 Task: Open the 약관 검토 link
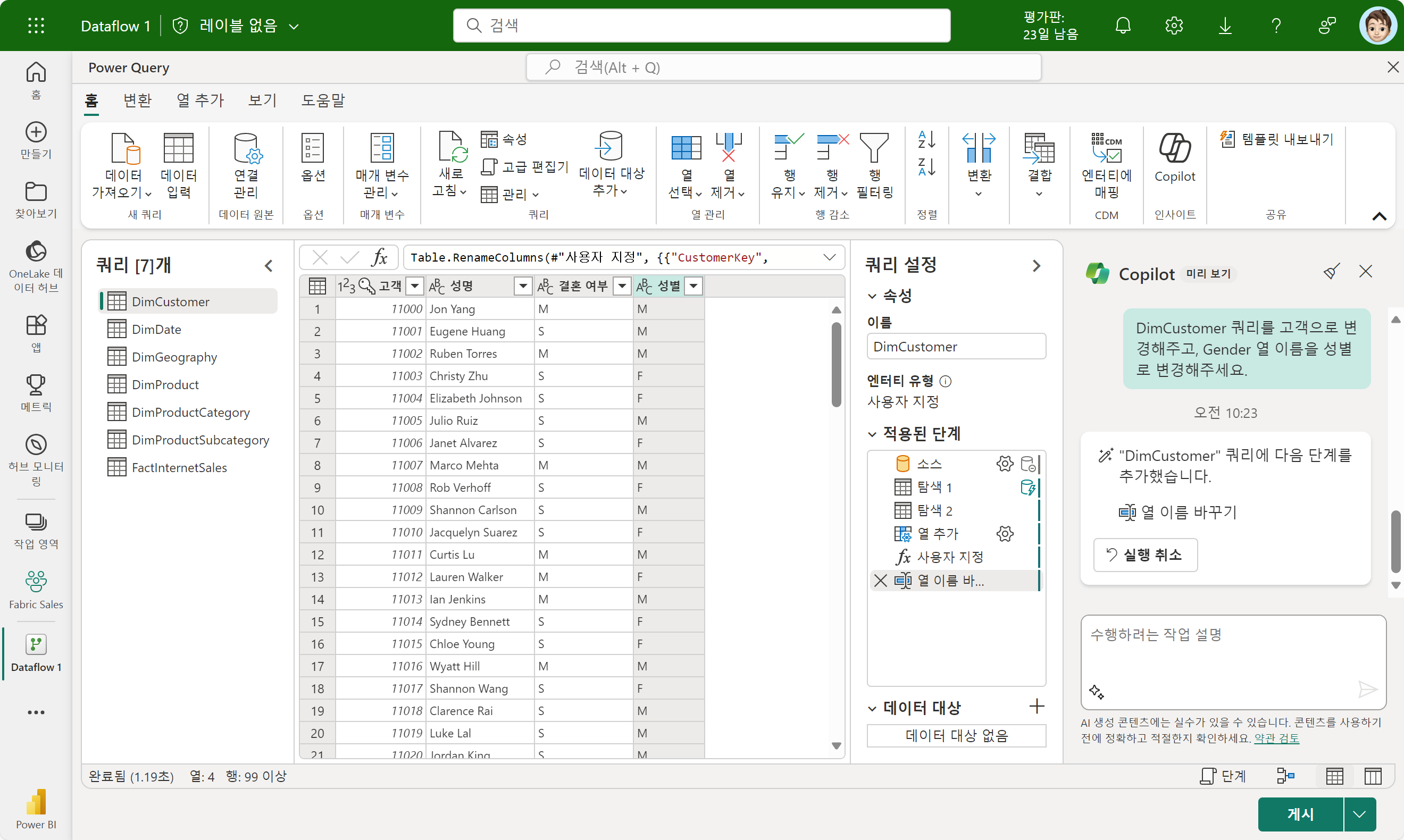point(1276,738)
